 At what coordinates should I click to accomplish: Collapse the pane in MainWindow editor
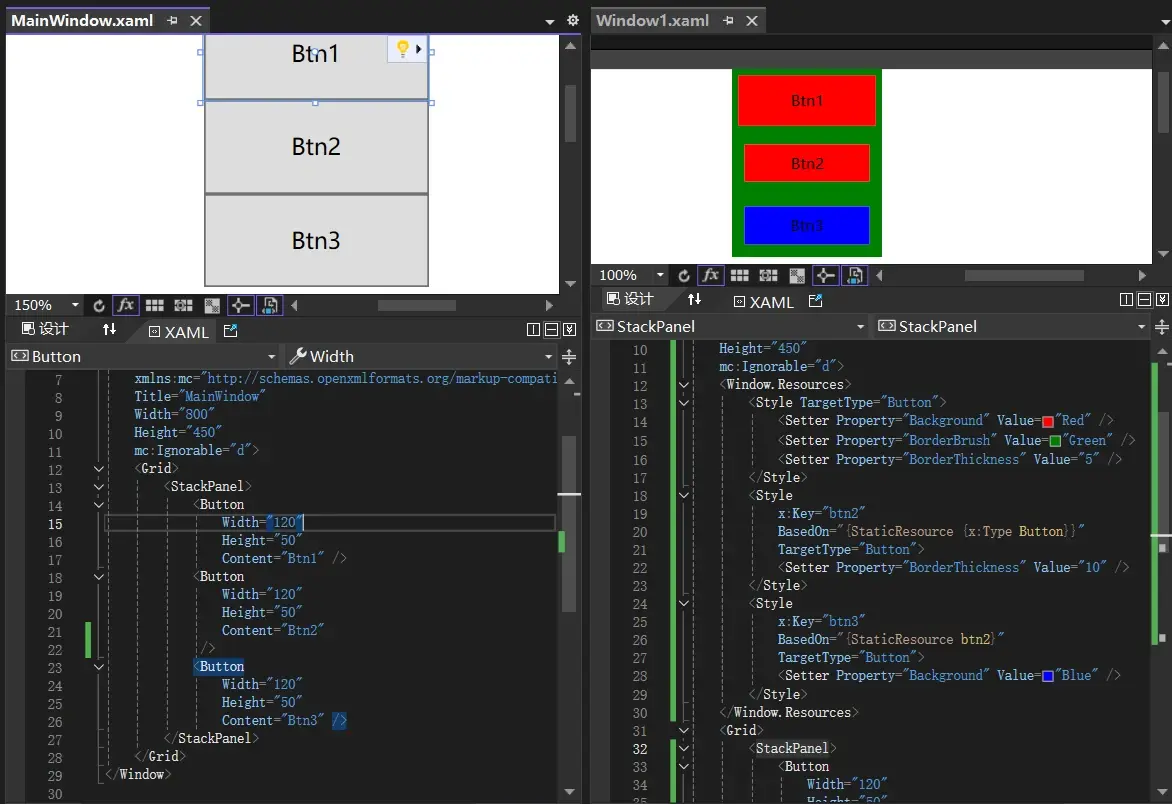pos(570,330)
